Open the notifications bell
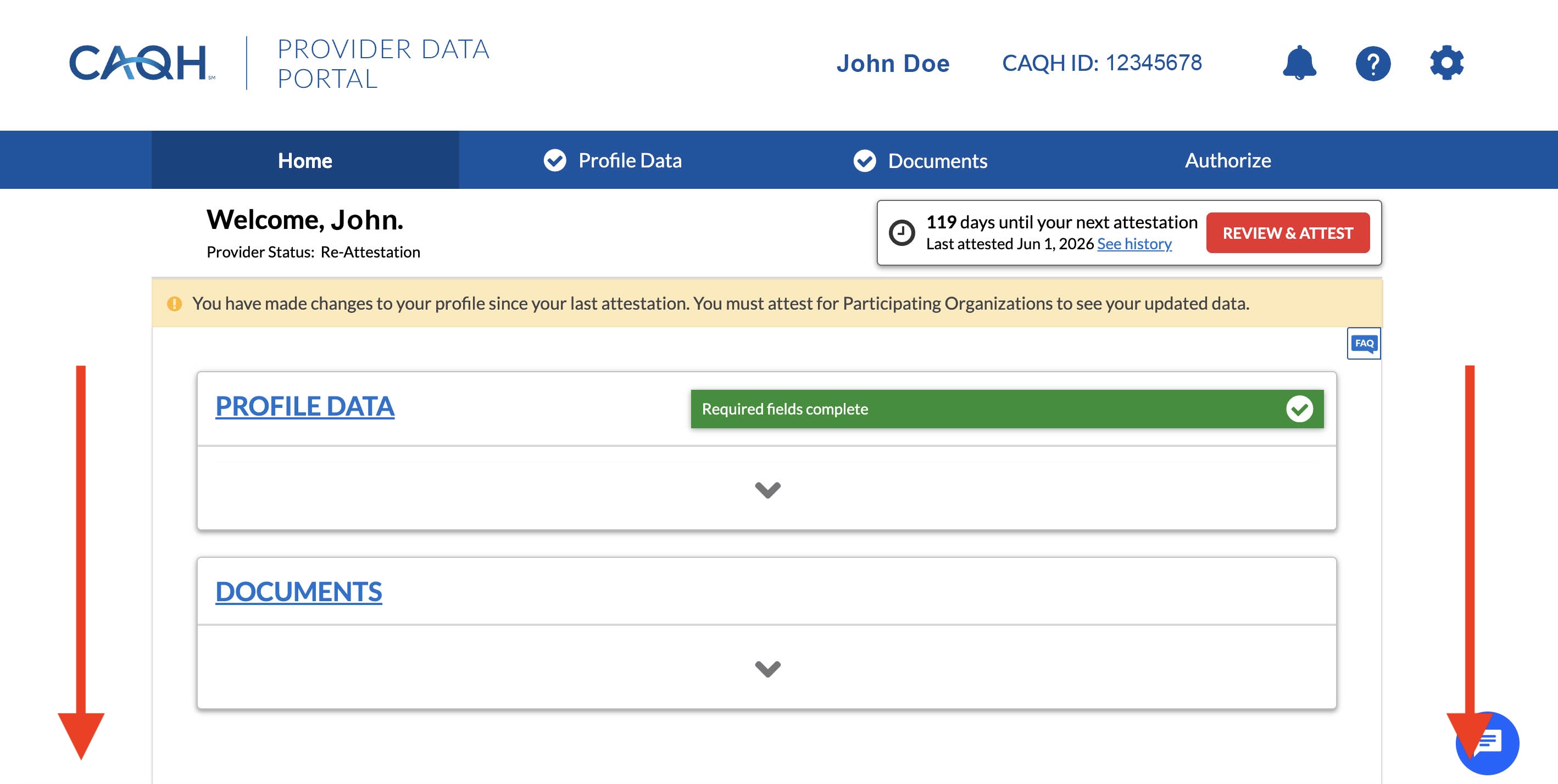 click(1299, 63)
